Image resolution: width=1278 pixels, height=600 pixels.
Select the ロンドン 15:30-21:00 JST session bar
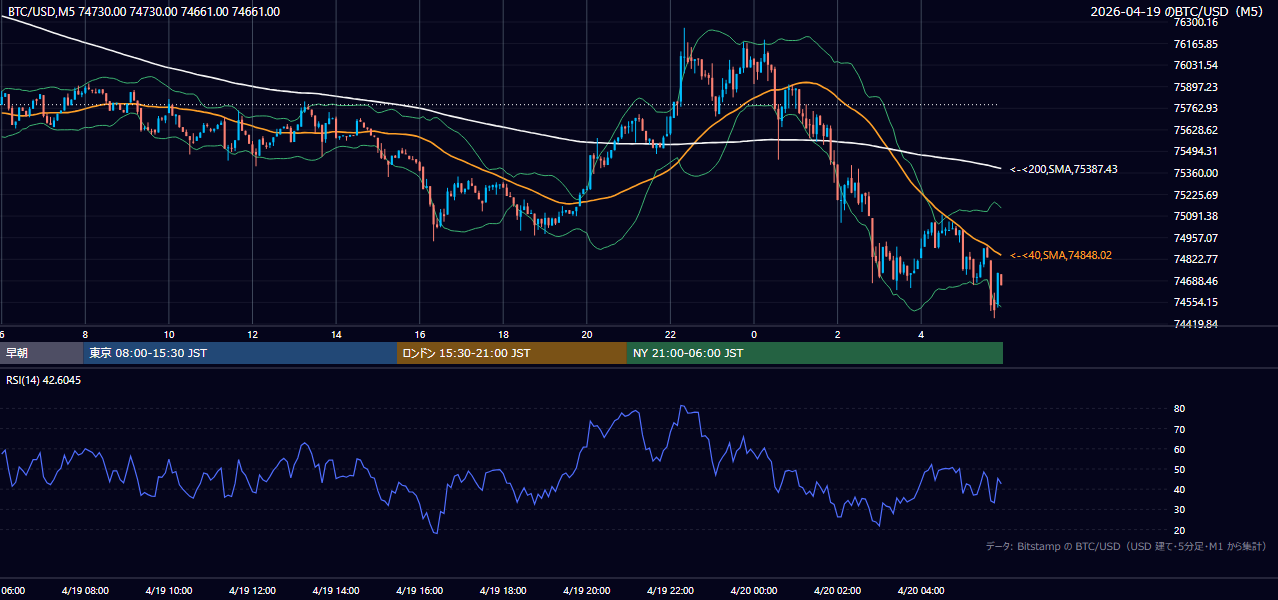click(x=512, y=353)
